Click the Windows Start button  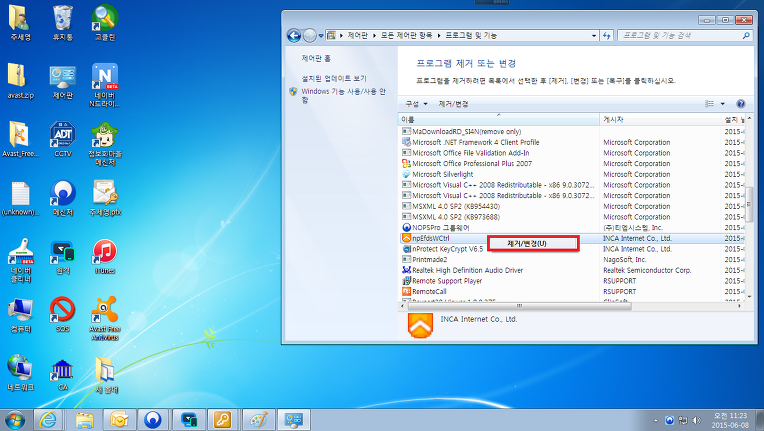[15, 420]
